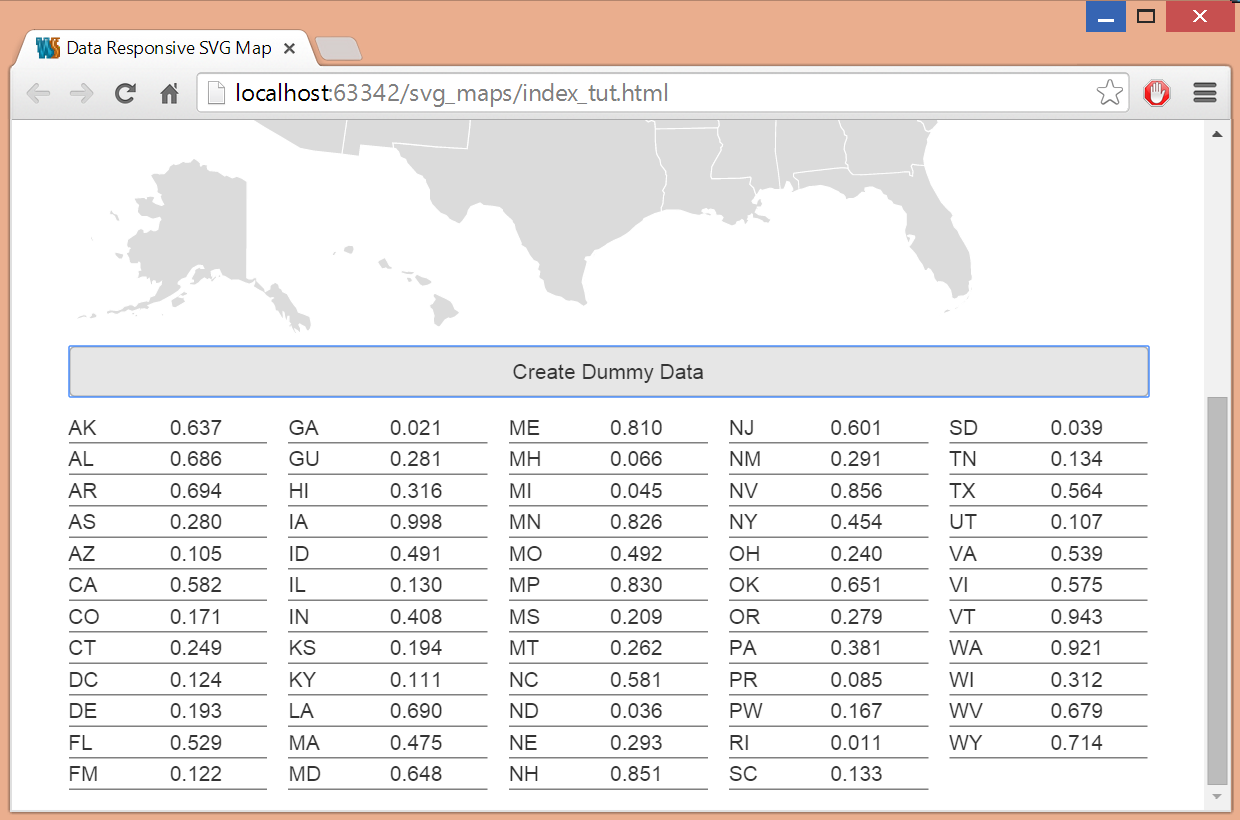Bookmark this page with star icon
Image resolution: width=1240 pixels, height=820 pixels.
click(1109, 94)
